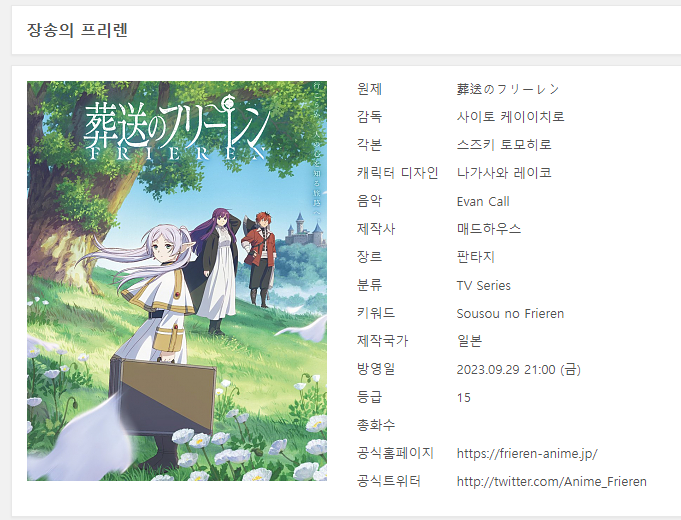The width and height of the screenshot is (681, 520).
Task: Click the 공식트위터 field label
Action: pos(389,481)
